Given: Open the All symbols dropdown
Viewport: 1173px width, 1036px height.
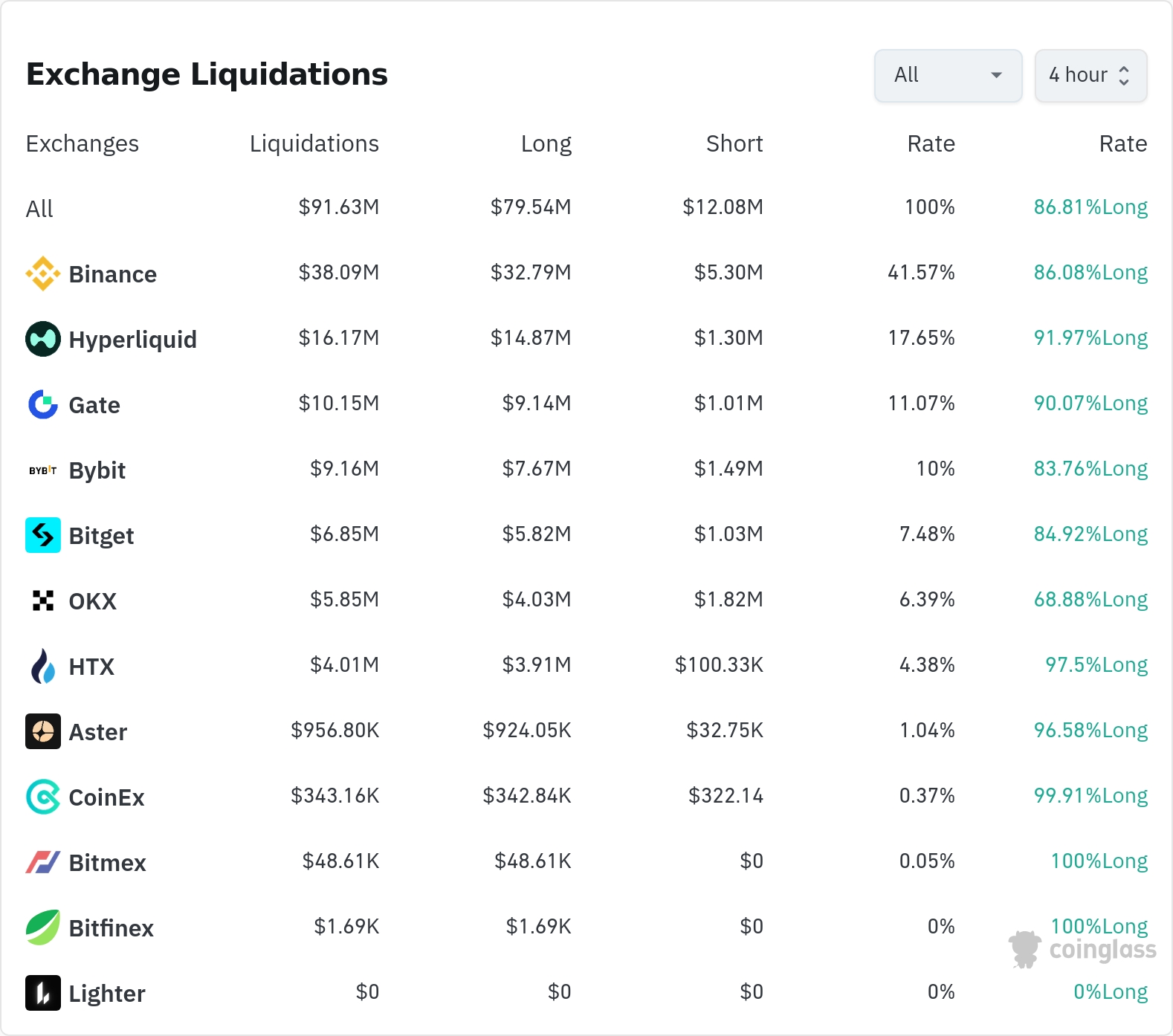Looking at the screenshot, I should click(x=948, y=75).
